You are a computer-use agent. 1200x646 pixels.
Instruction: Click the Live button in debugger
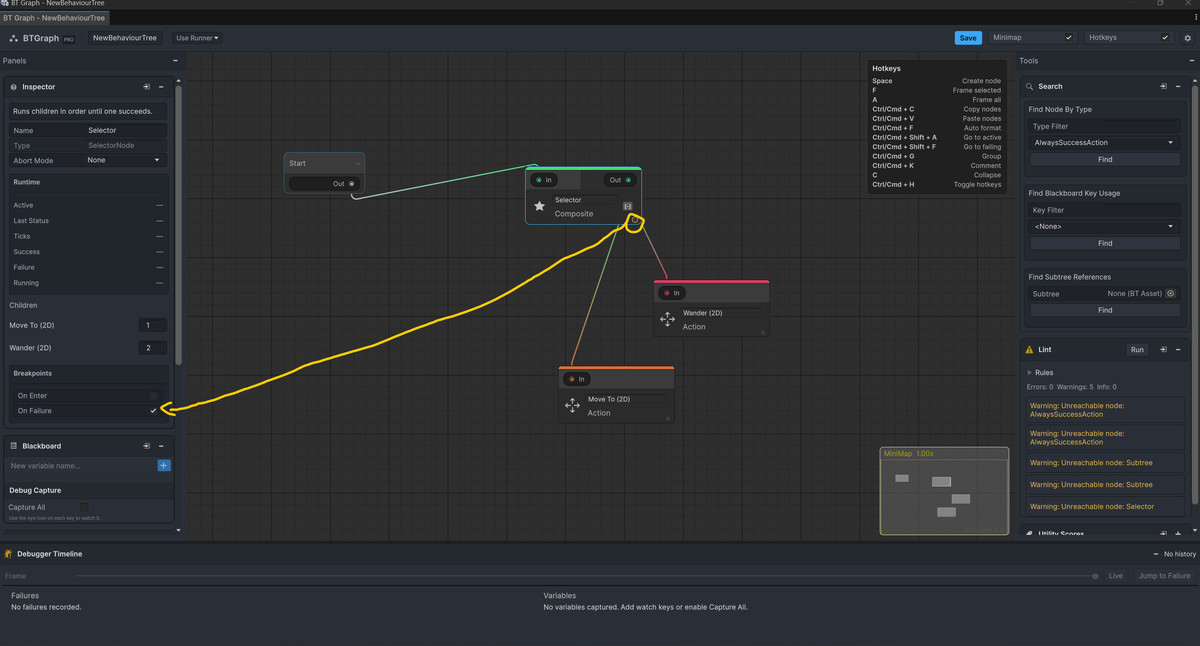tap(1116, 576)
